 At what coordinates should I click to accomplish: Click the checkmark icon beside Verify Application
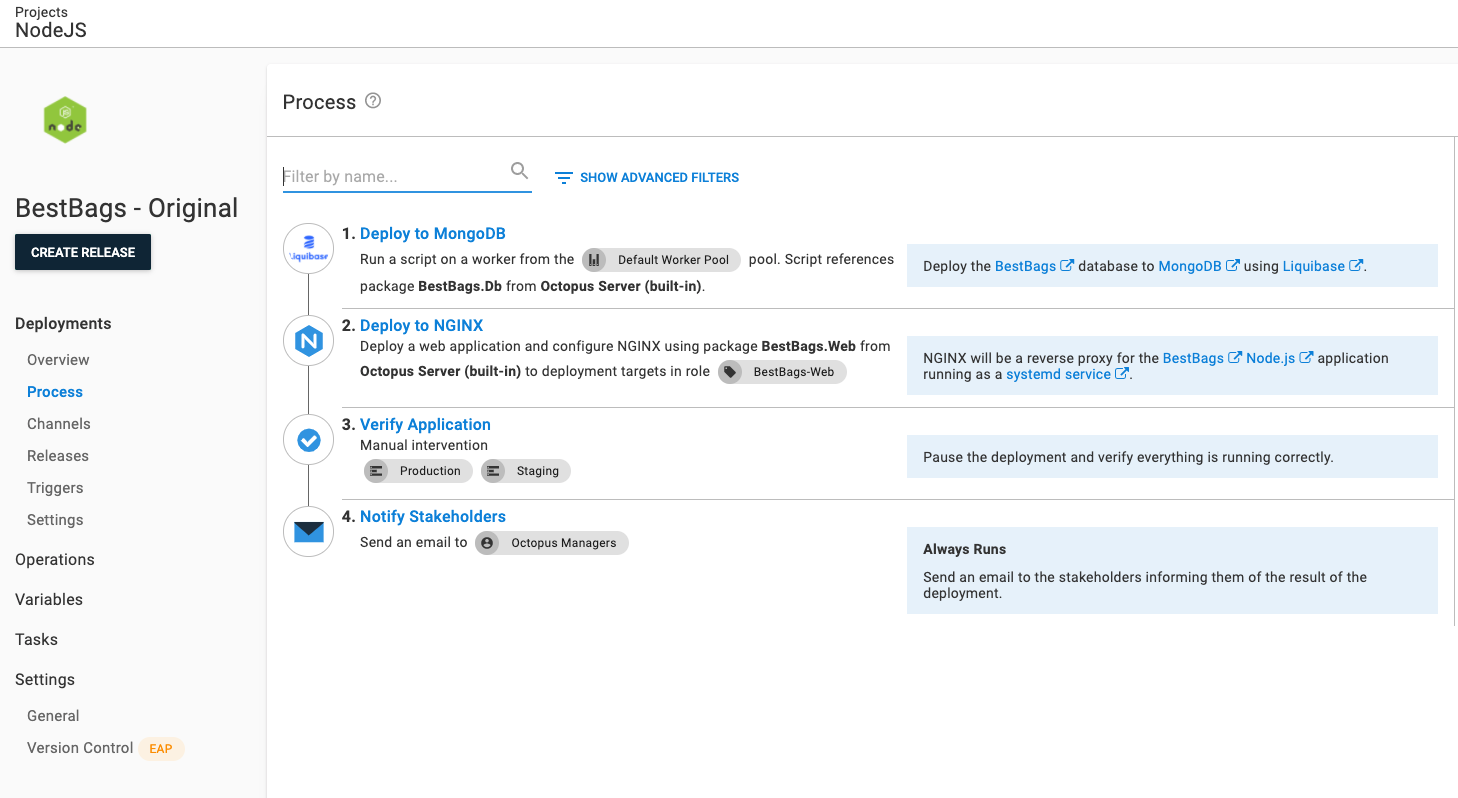pyautogui.click(x=308, y=439)
